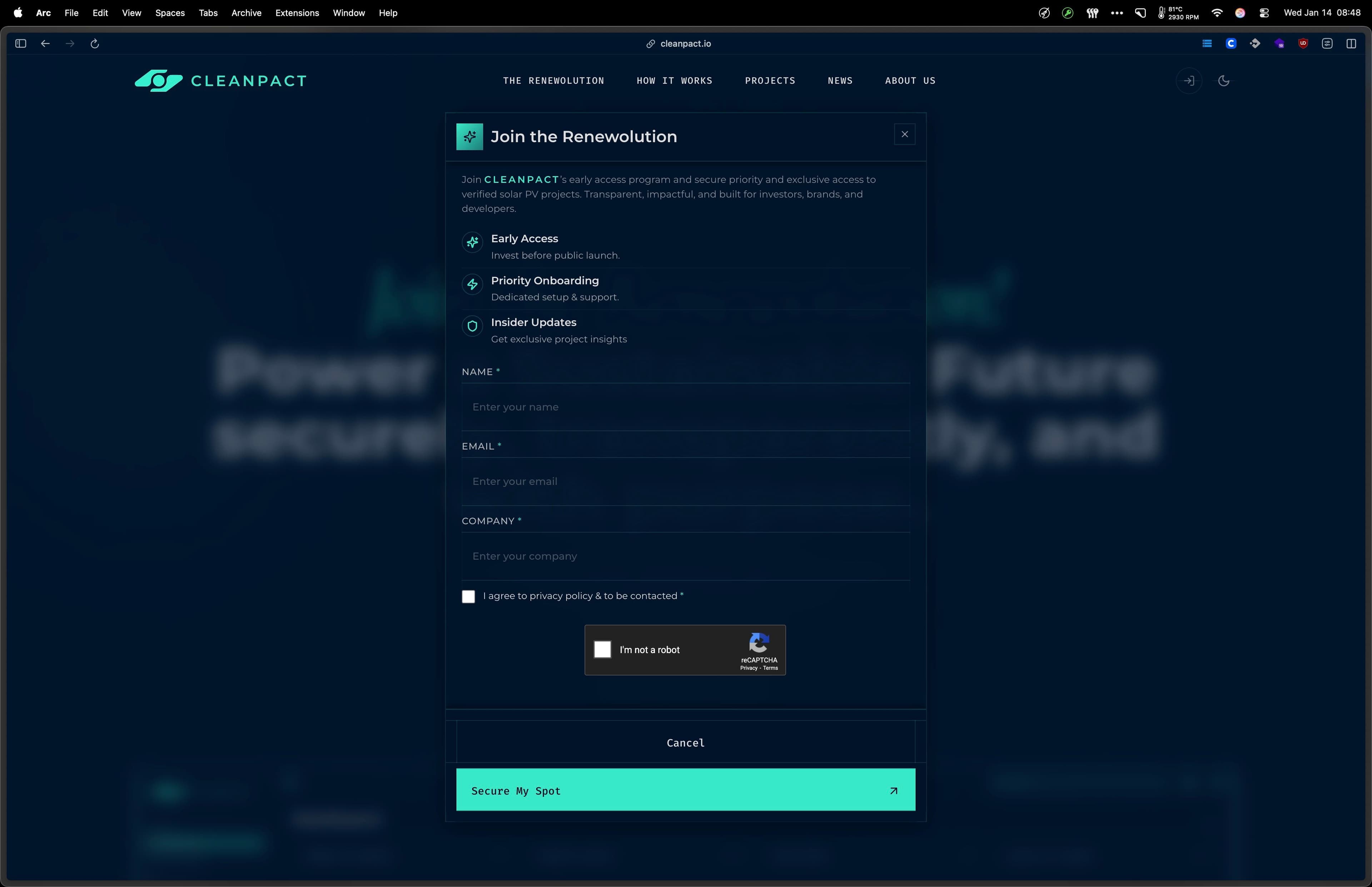Open the split view icon in toolbar
1372x887 pixels.
[1351, 44]
